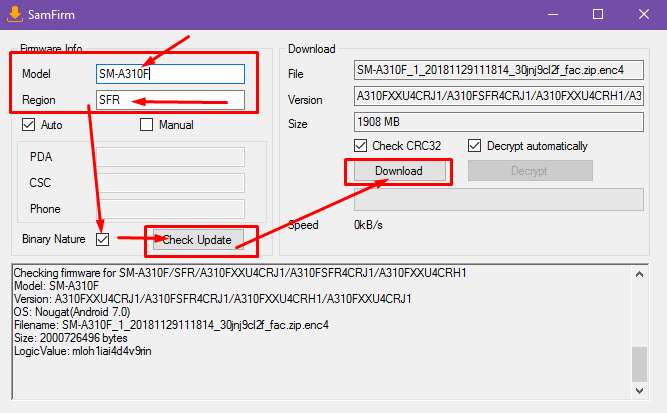Close the SamFirm window
Viewport: 667px width, 413px height.
click(644, 14)
